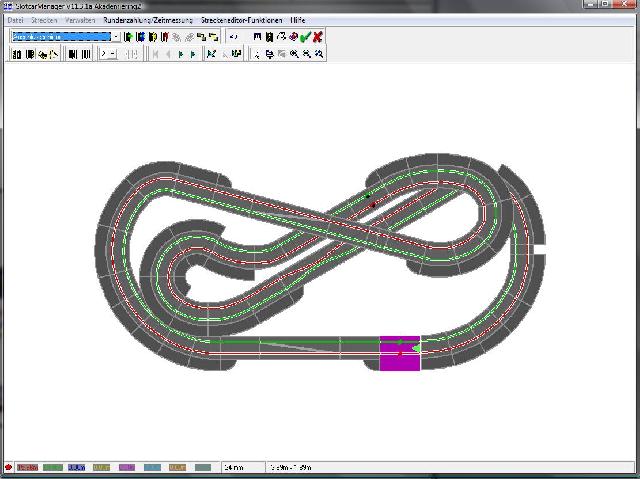Click the red dot icon in status bar
The height and width of the screenshot is (479, 640).
click(x=8, y=467)
